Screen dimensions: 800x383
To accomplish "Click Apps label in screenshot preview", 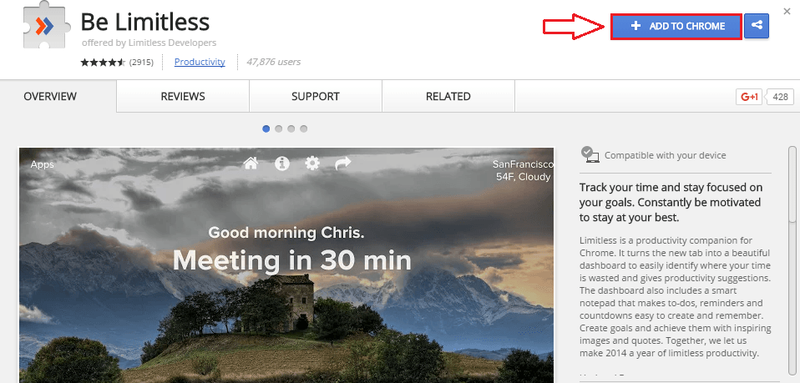I will point(42,164).
